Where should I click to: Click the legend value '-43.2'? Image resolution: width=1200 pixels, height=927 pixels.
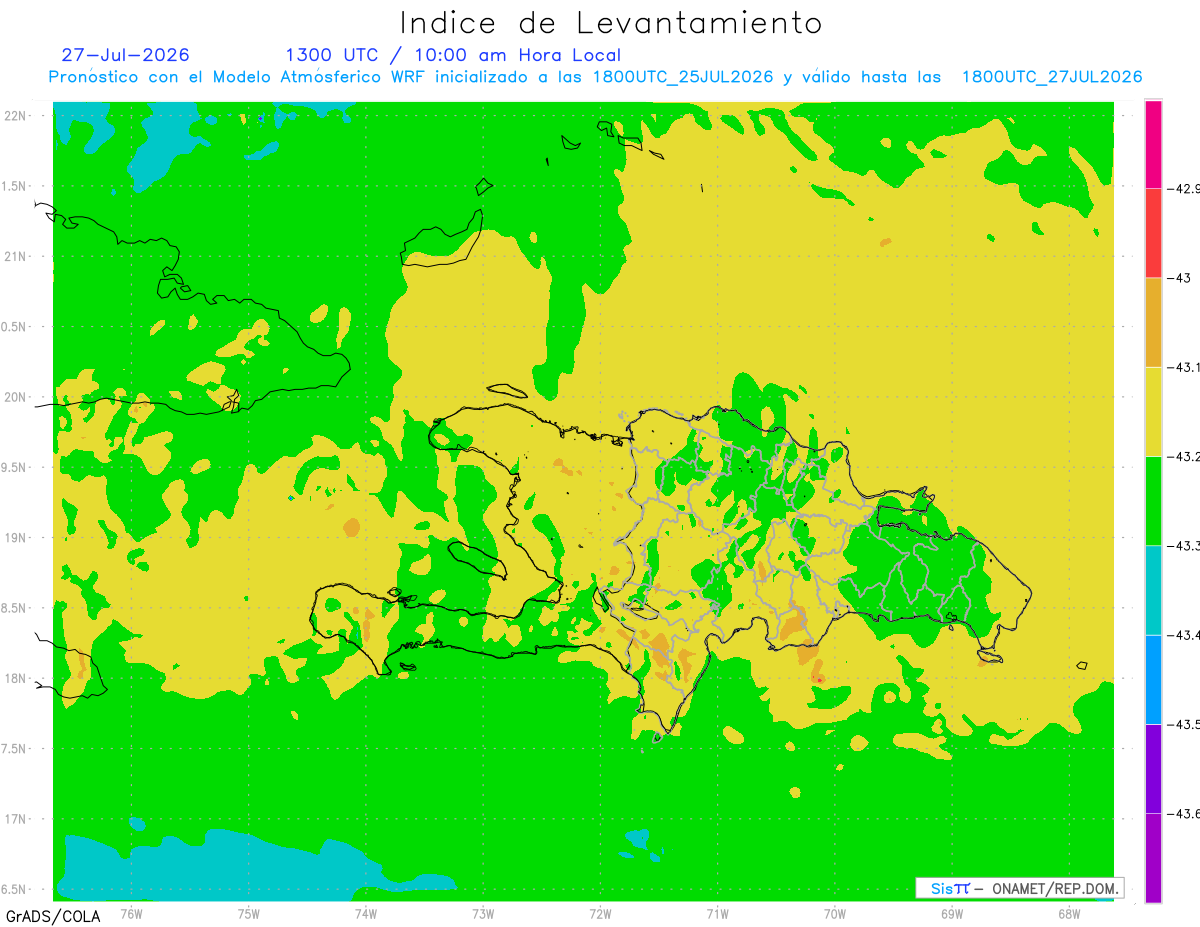click(1184, 456)
